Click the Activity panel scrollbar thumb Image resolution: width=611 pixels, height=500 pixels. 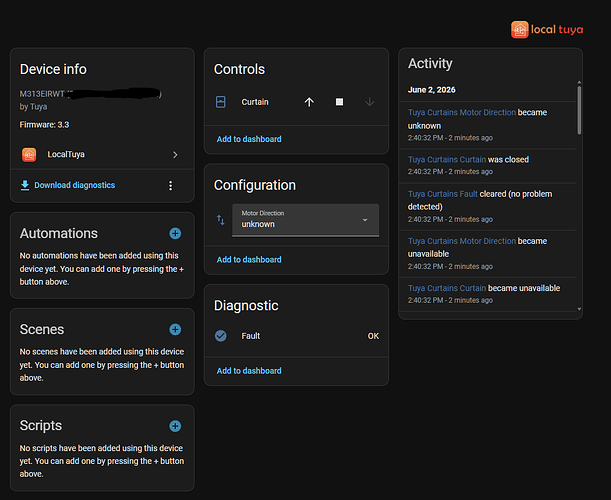[x=579, y=110]
